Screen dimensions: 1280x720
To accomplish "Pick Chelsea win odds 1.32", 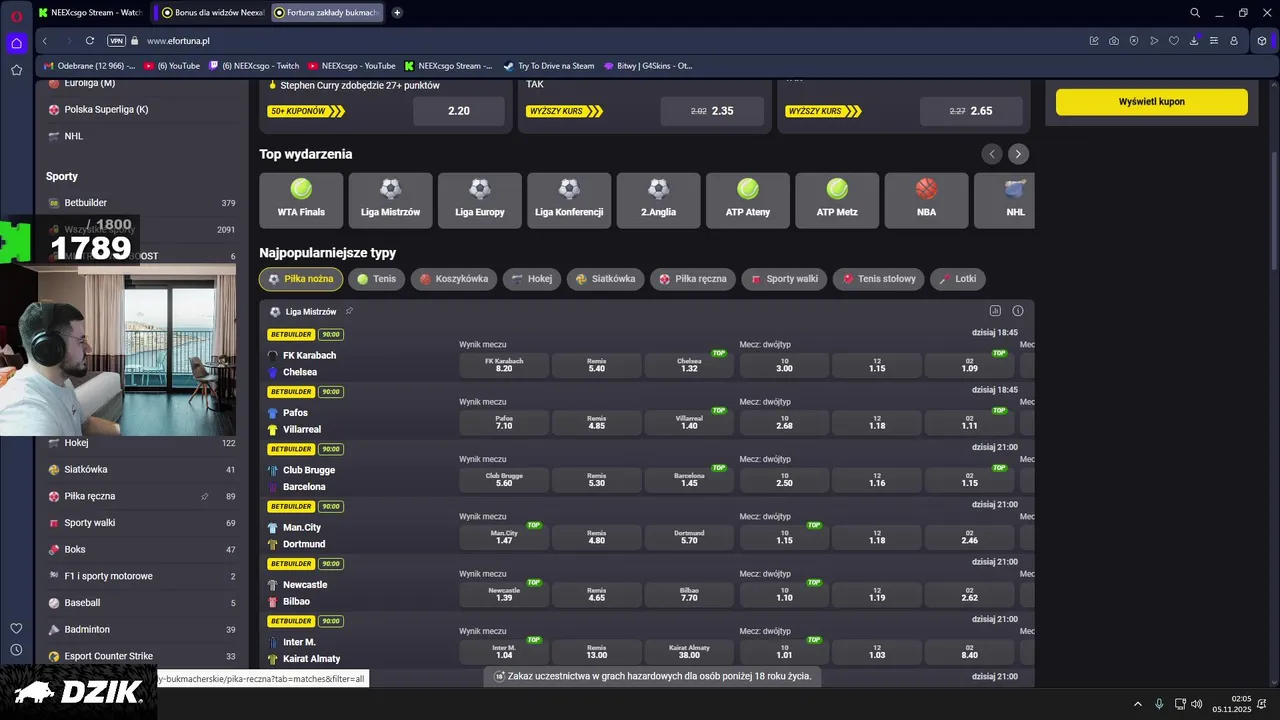I will coord(689,364).
